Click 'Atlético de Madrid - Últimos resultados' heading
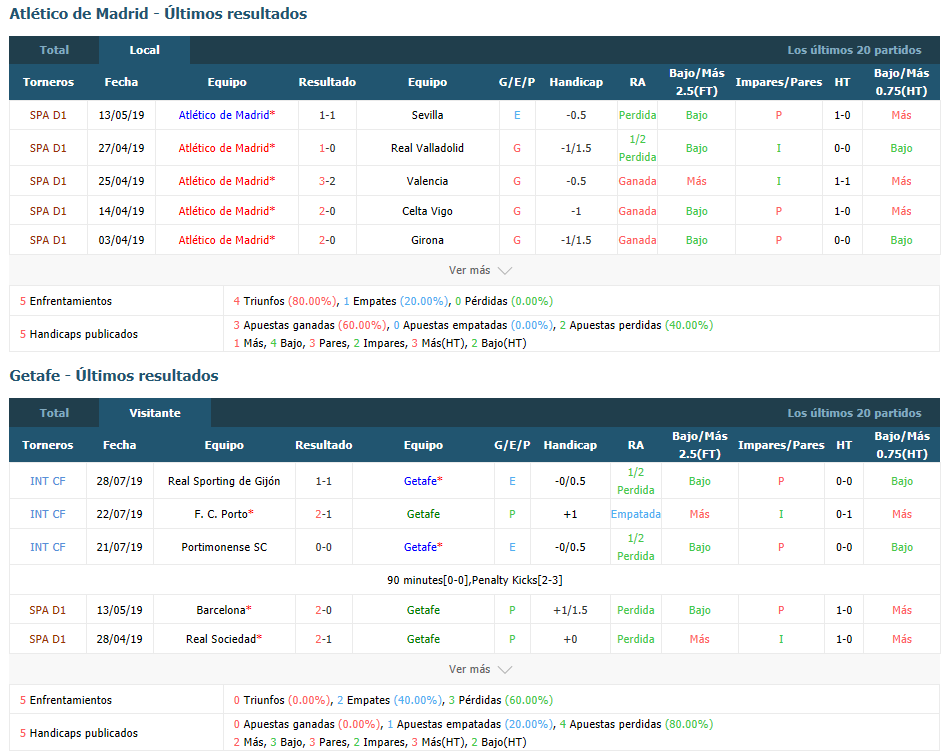 [158, 13]
